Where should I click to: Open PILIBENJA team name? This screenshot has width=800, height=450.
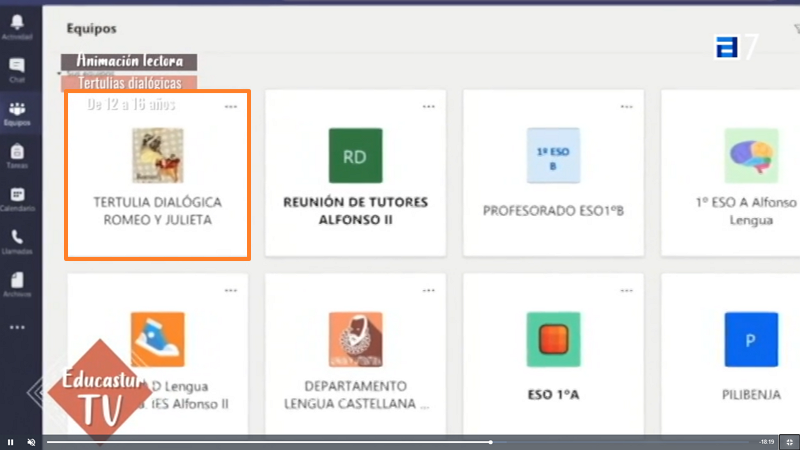(x=752, y=394)
